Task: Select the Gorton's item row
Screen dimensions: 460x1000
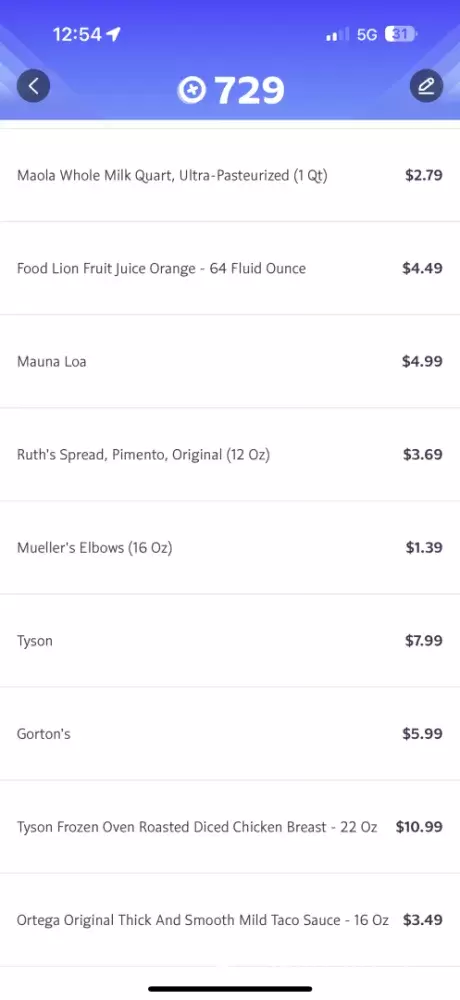Action: pyautogui.click(x=230, y=734)
